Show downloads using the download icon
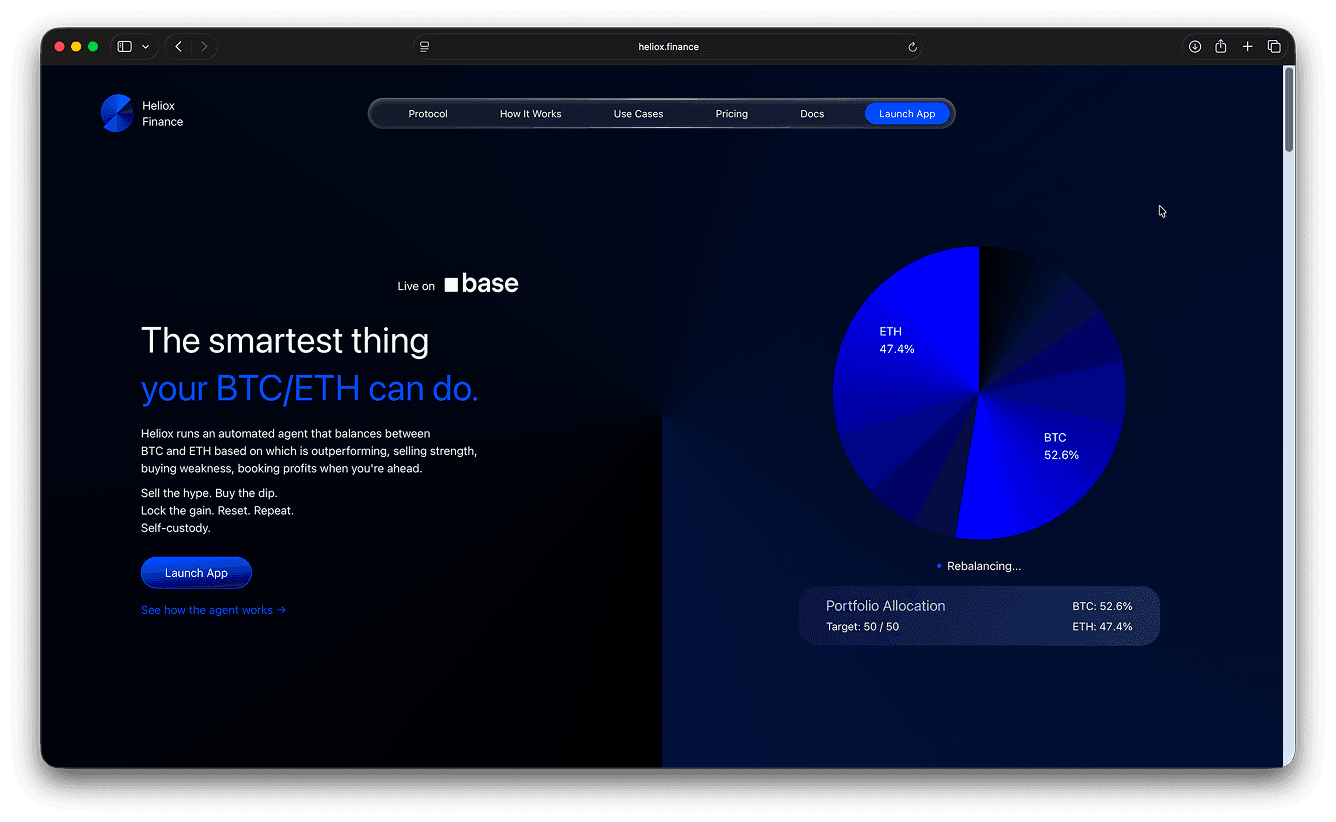Image resolution: width=1336 pixels, height=822 pixels. 1195,47
